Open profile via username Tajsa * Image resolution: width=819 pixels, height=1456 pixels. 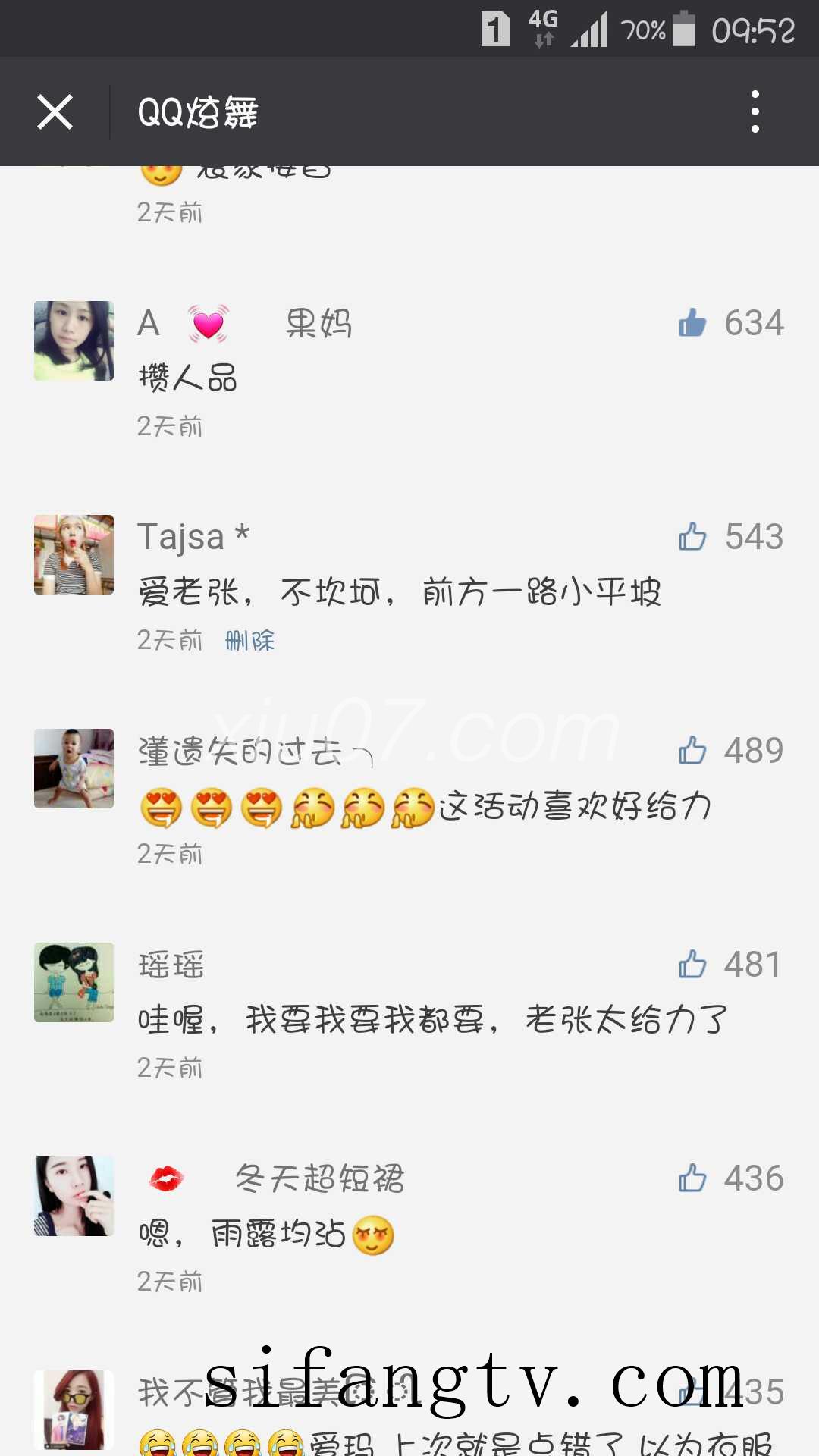tap(193, 537)
